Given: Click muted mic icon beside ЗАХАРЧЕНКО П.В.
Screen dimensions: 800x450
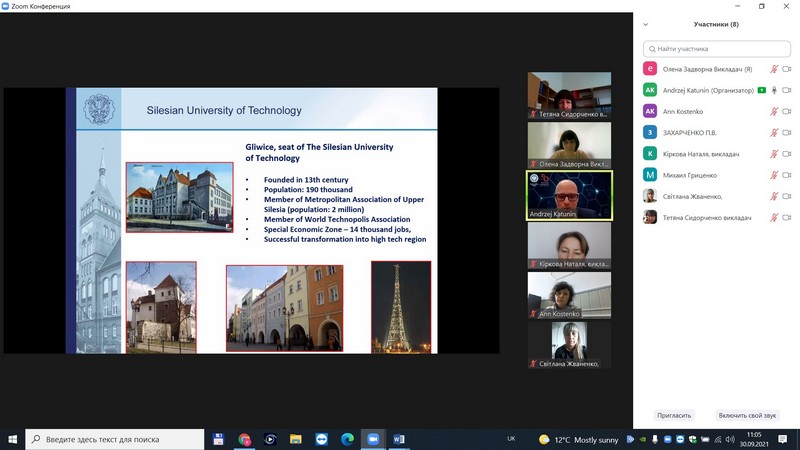Looking at the screenshot, I should coord(774,132).
